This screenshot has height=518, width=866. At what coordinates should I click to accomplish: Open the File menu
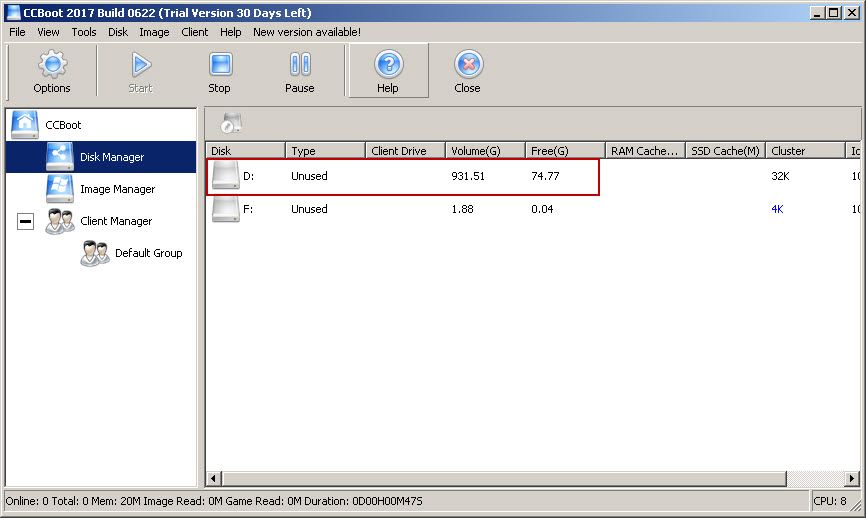tap(17, 32)
